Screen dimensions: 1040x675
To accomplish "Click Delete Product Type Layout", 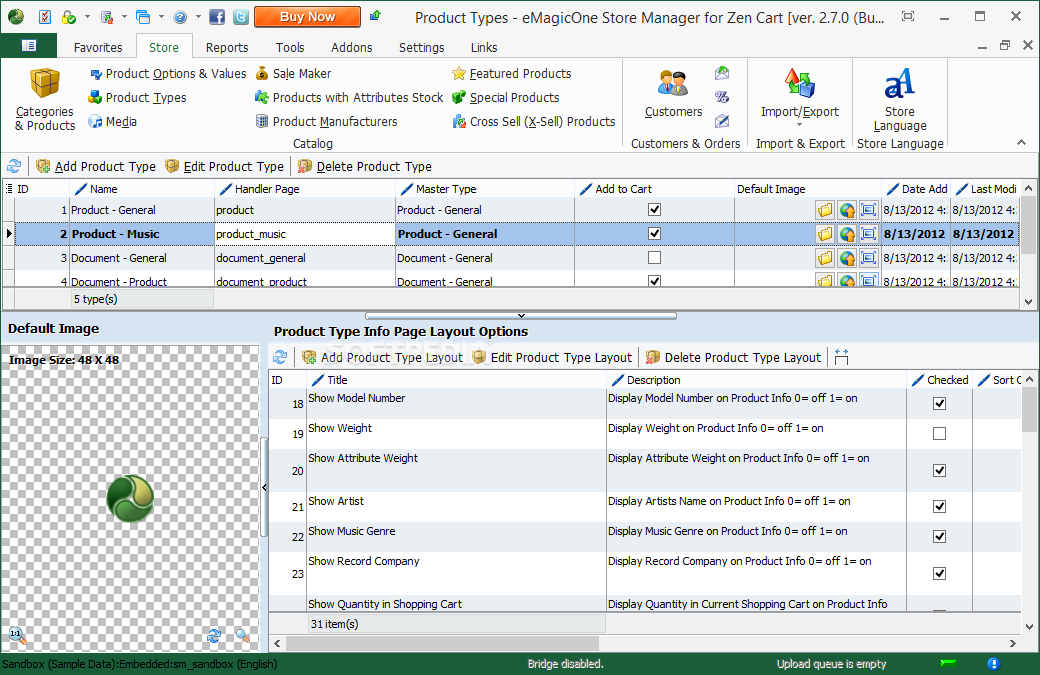I will 734,357.
